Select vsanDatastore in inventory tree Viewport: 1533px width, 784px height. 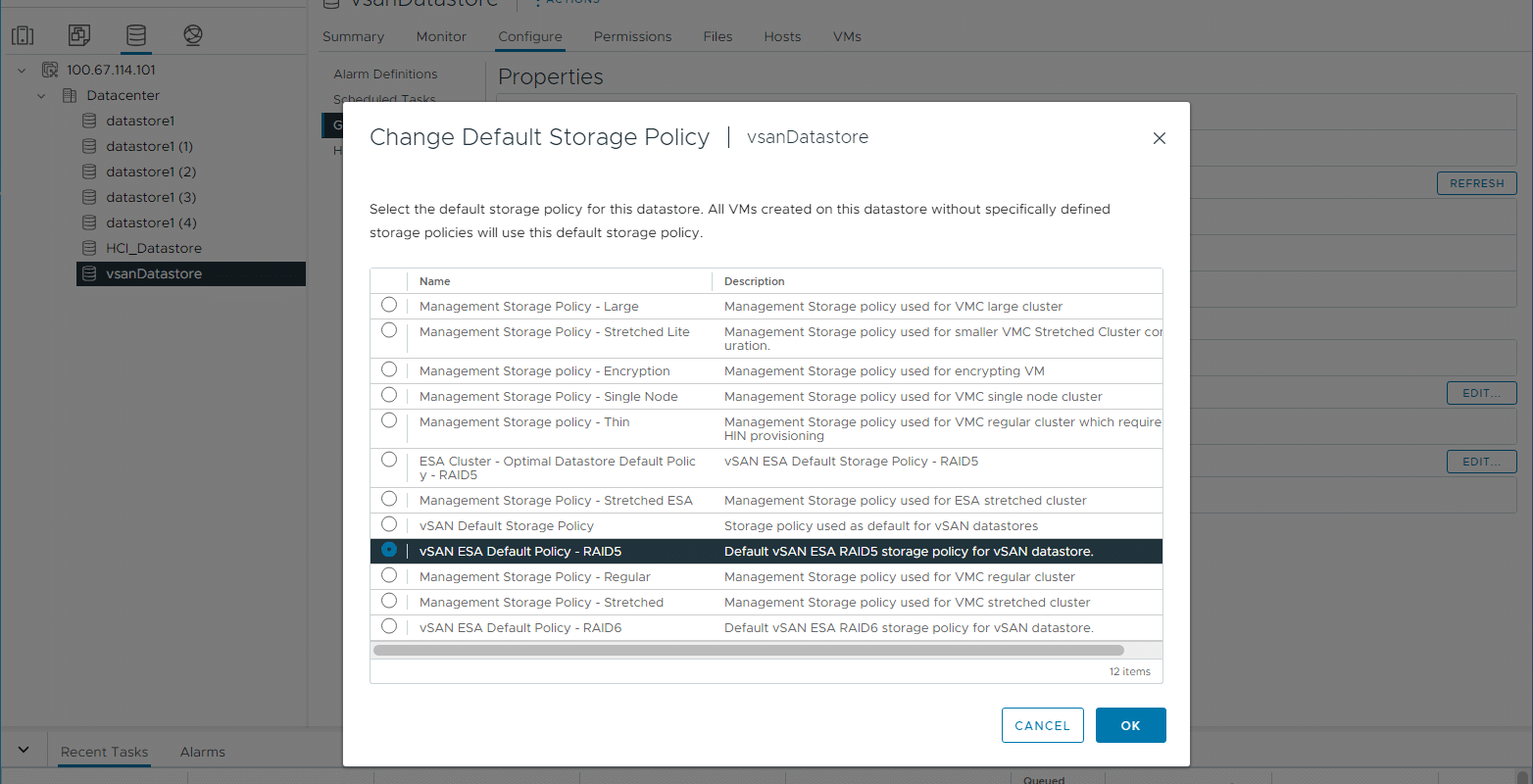[x=154, y=273]
